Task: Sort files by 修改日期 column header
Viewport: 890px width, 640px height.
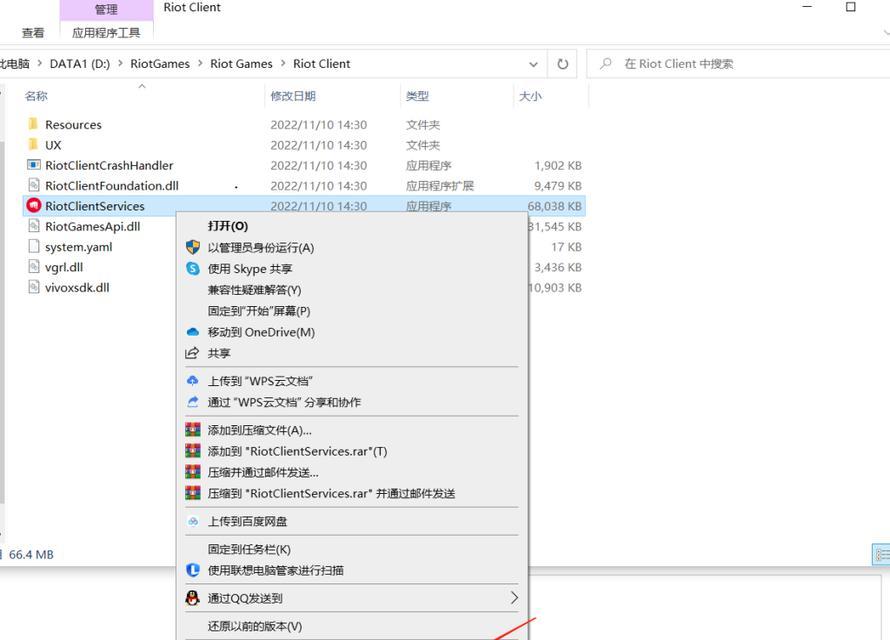Action: click(x=293, y=96)
